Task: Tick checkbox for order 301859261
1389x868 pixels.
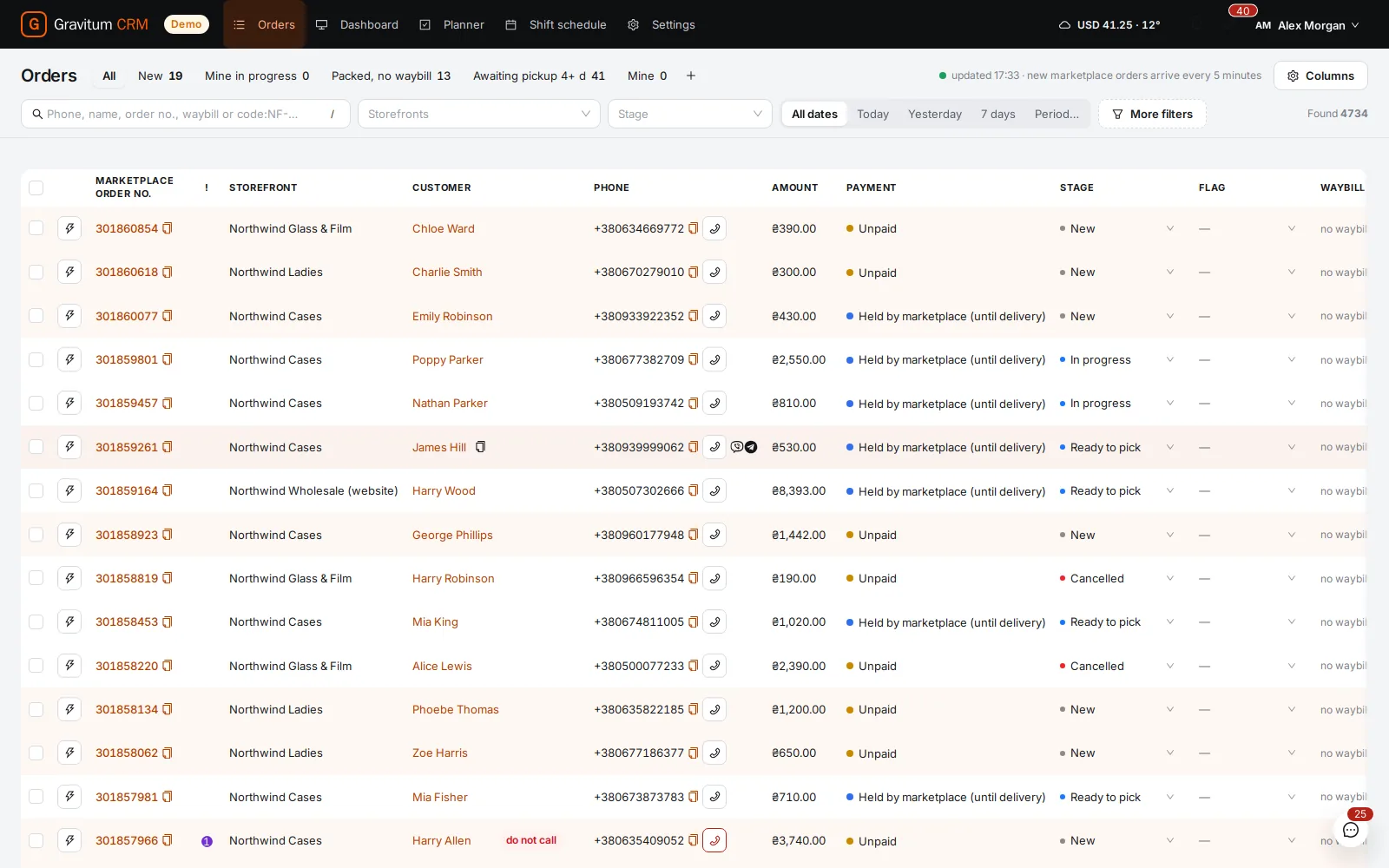Action: click(x=36, y=447)
